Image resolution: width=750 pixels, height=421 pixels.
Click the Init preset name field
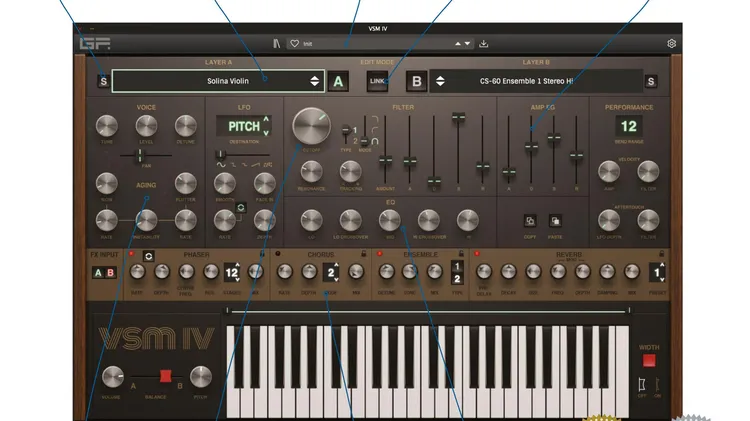pyautogui.click(x=378, y=44)
